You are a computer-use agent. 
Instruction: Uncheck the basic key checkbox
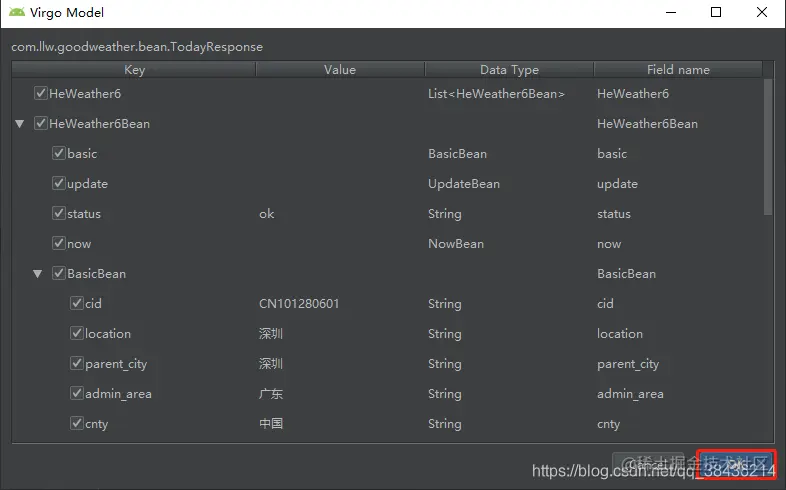(59, 153)
